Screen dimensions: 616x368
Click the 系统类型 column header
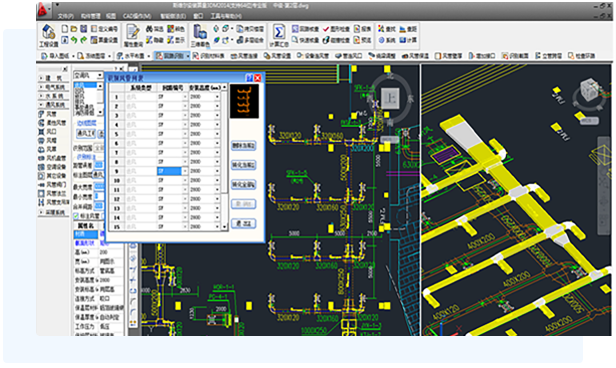pyautogui.click(x=141, y=88)
